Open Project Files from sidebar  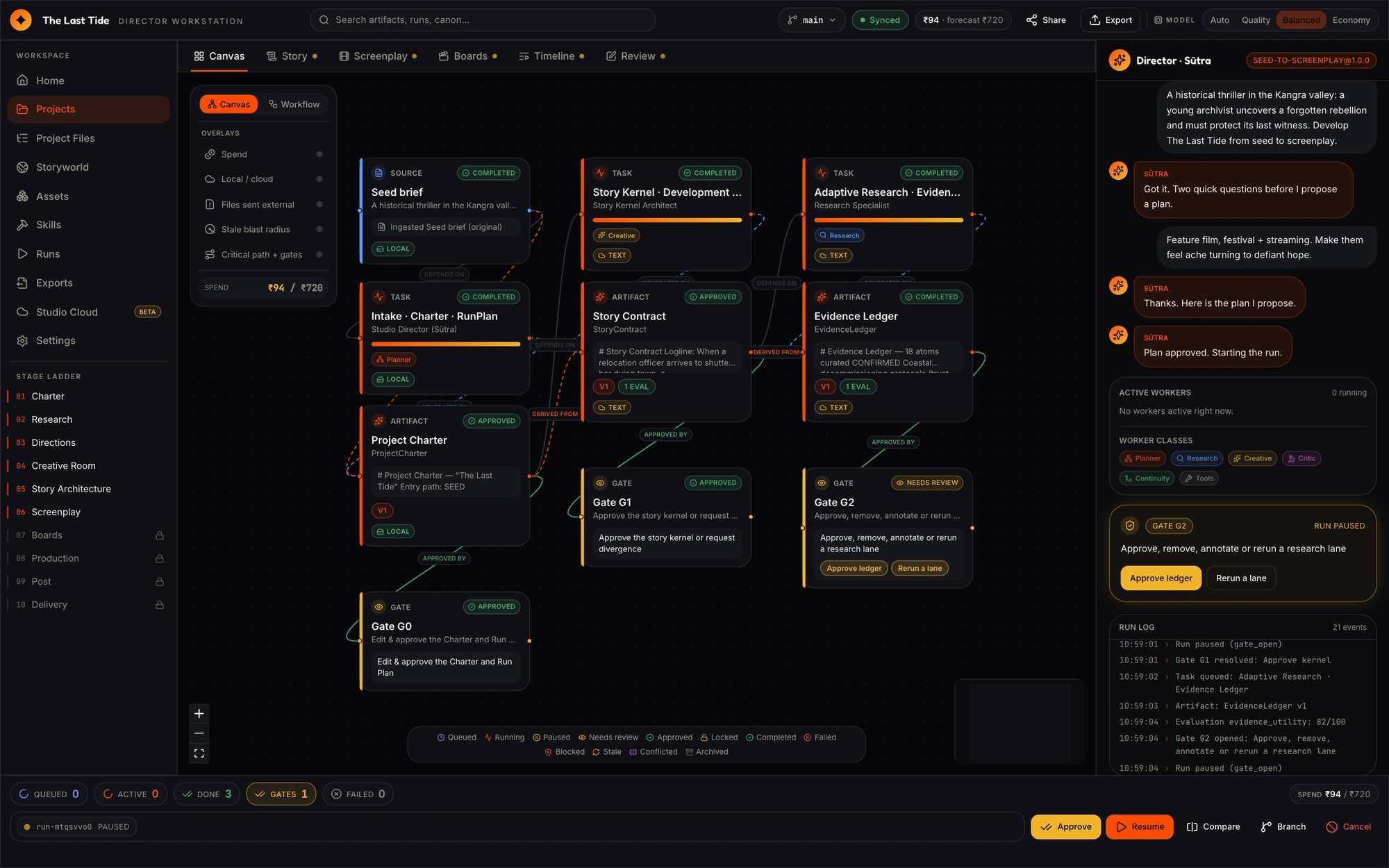click(x=89, y=138)
